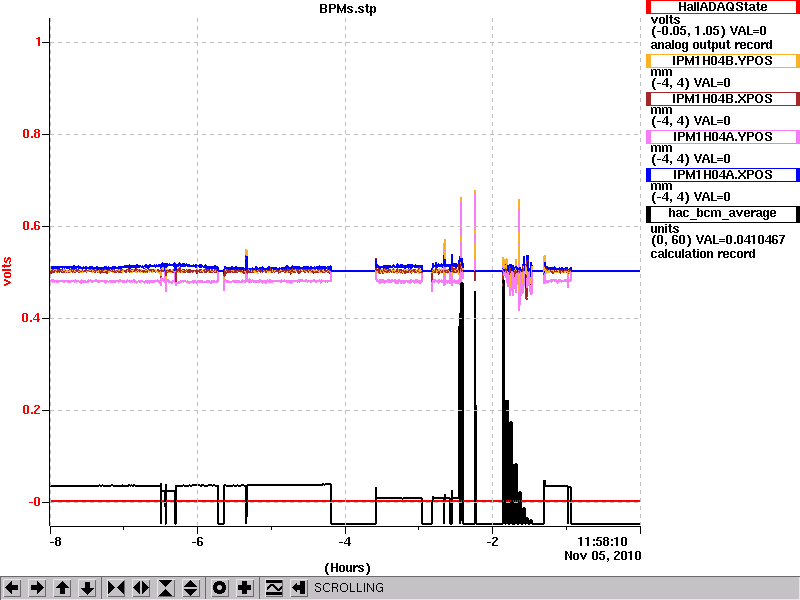Click the 'analog output record' description text
This screenshot has width=800, height=600.
pos(711,45)
